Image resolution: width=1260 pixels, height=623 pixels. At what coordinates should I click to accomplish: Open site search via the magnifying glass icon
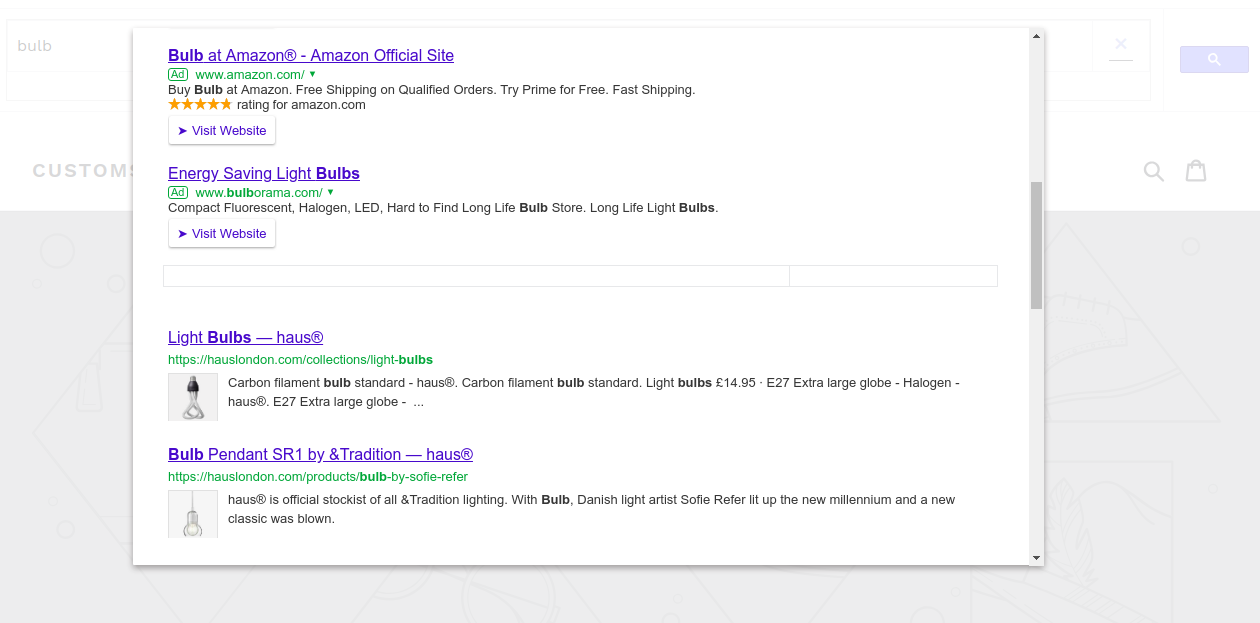1153,171
